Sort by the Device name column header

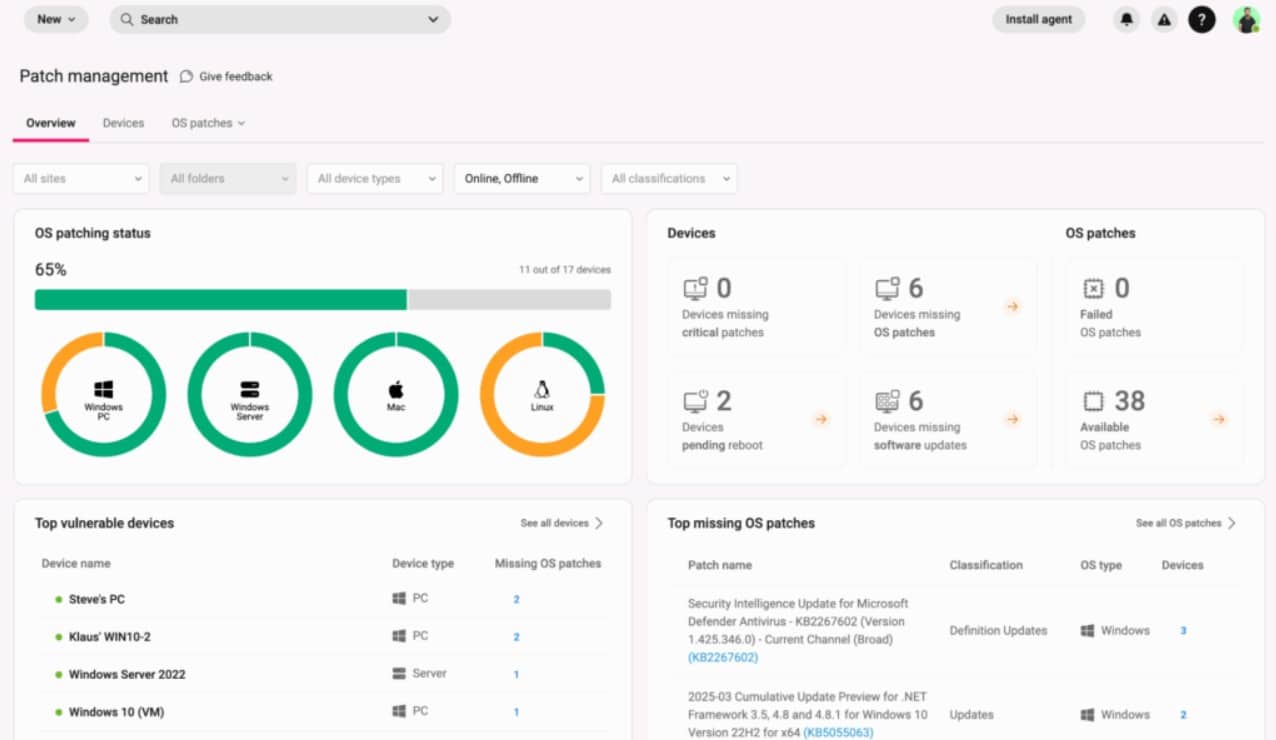[x=76, y=563]
